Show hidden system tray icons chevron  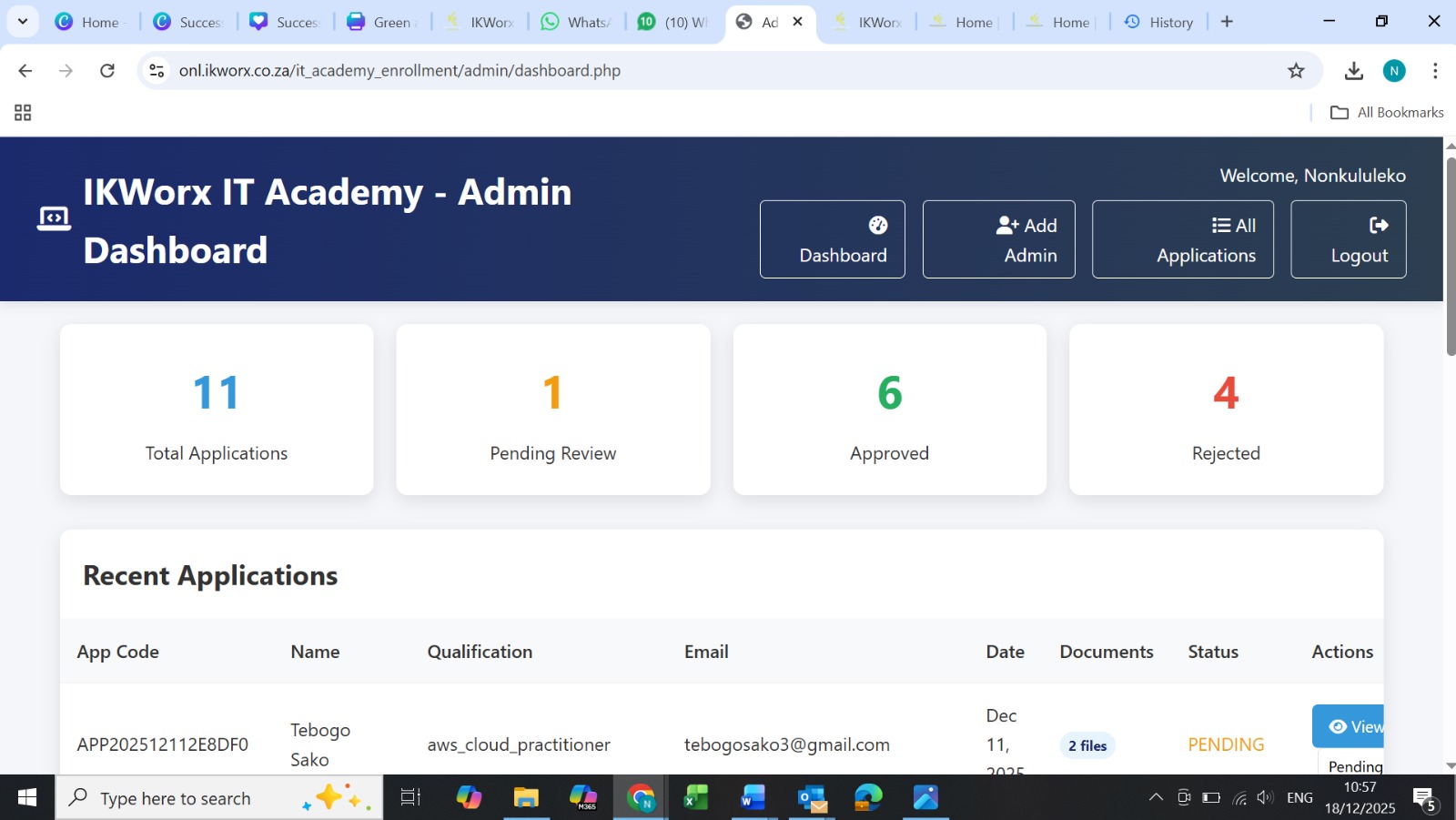[1156, 798]
